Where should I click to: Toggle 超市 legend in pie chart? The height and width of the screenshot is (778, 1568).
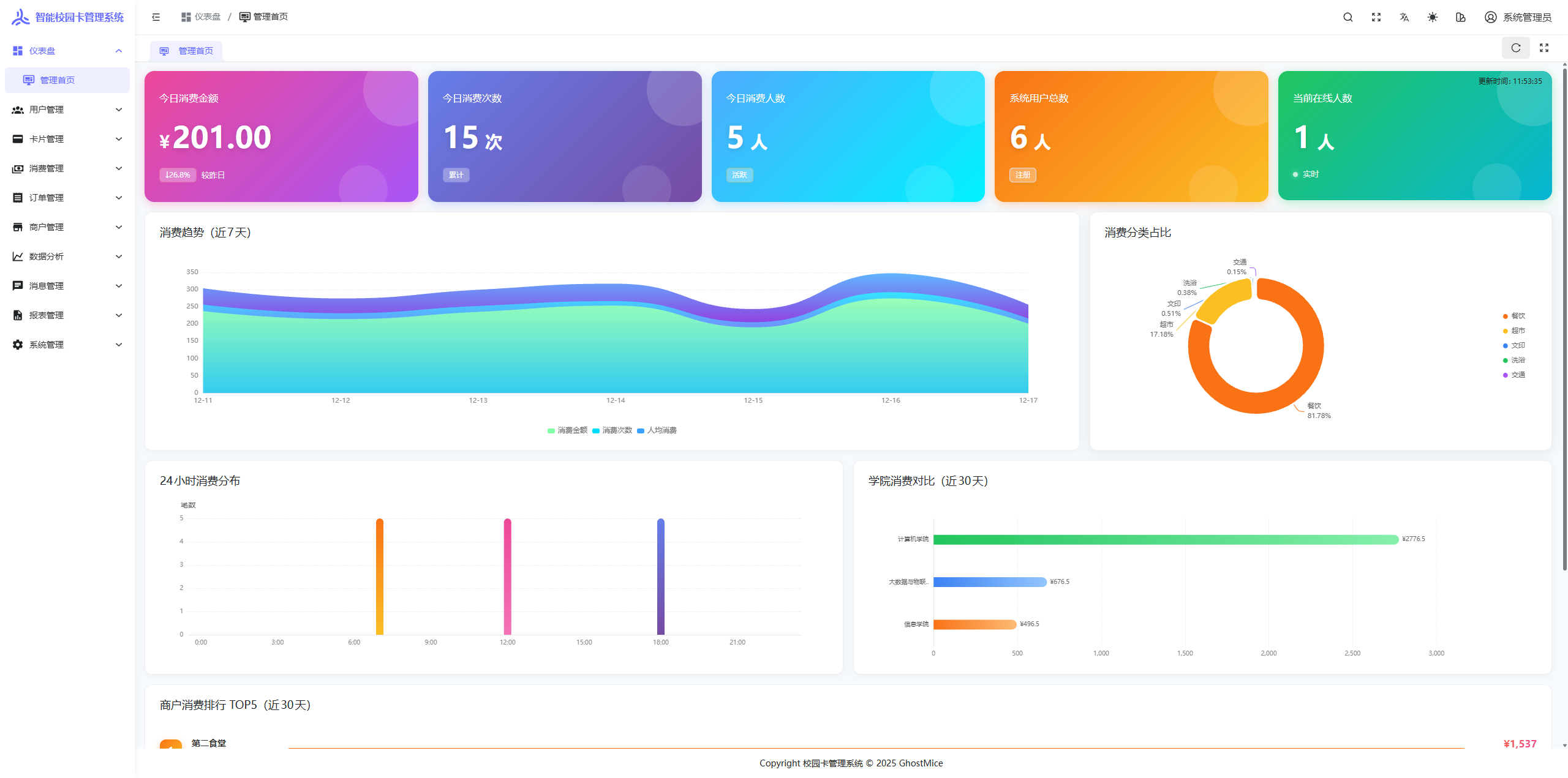1513,331
